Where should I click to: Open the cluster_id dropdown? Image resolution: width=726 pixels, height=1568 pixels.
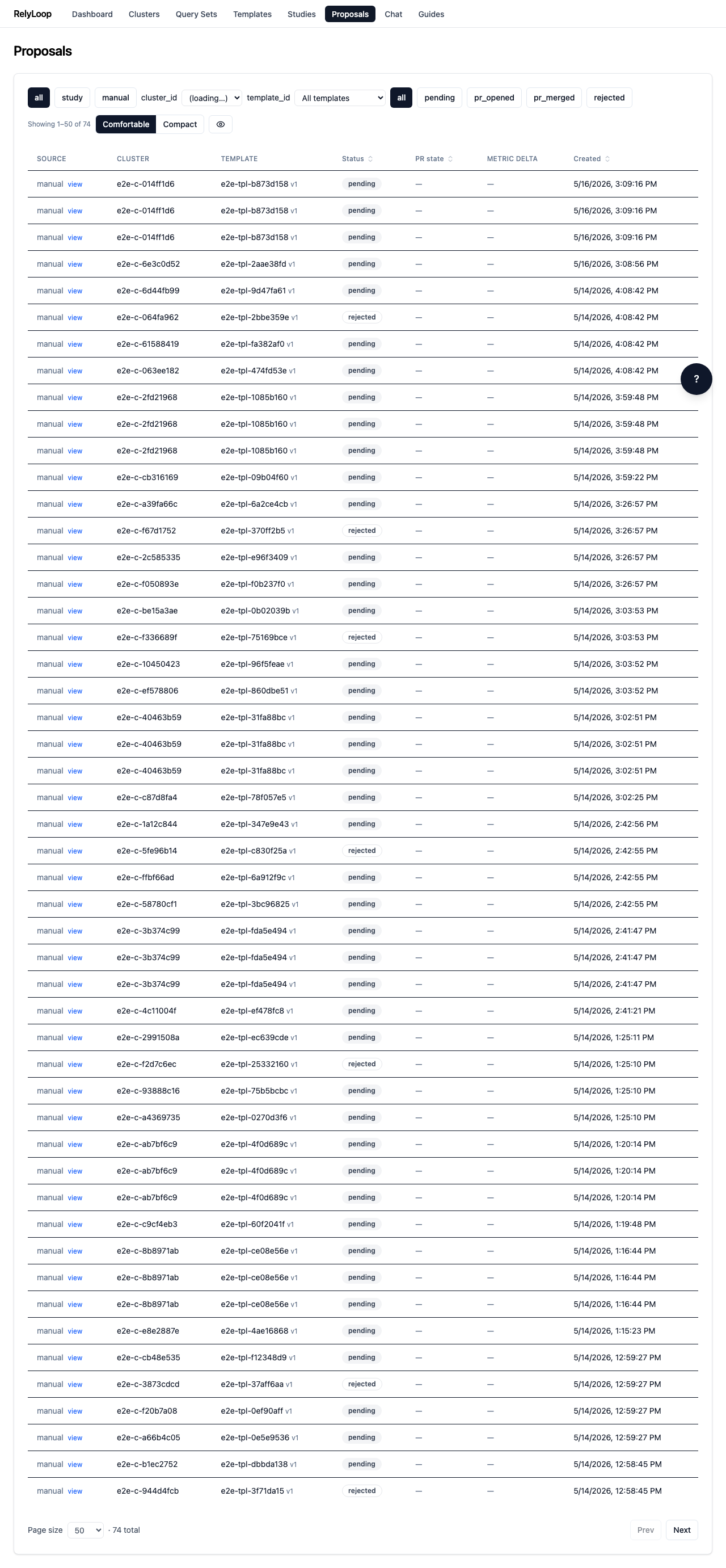click(x=212, y=98)
